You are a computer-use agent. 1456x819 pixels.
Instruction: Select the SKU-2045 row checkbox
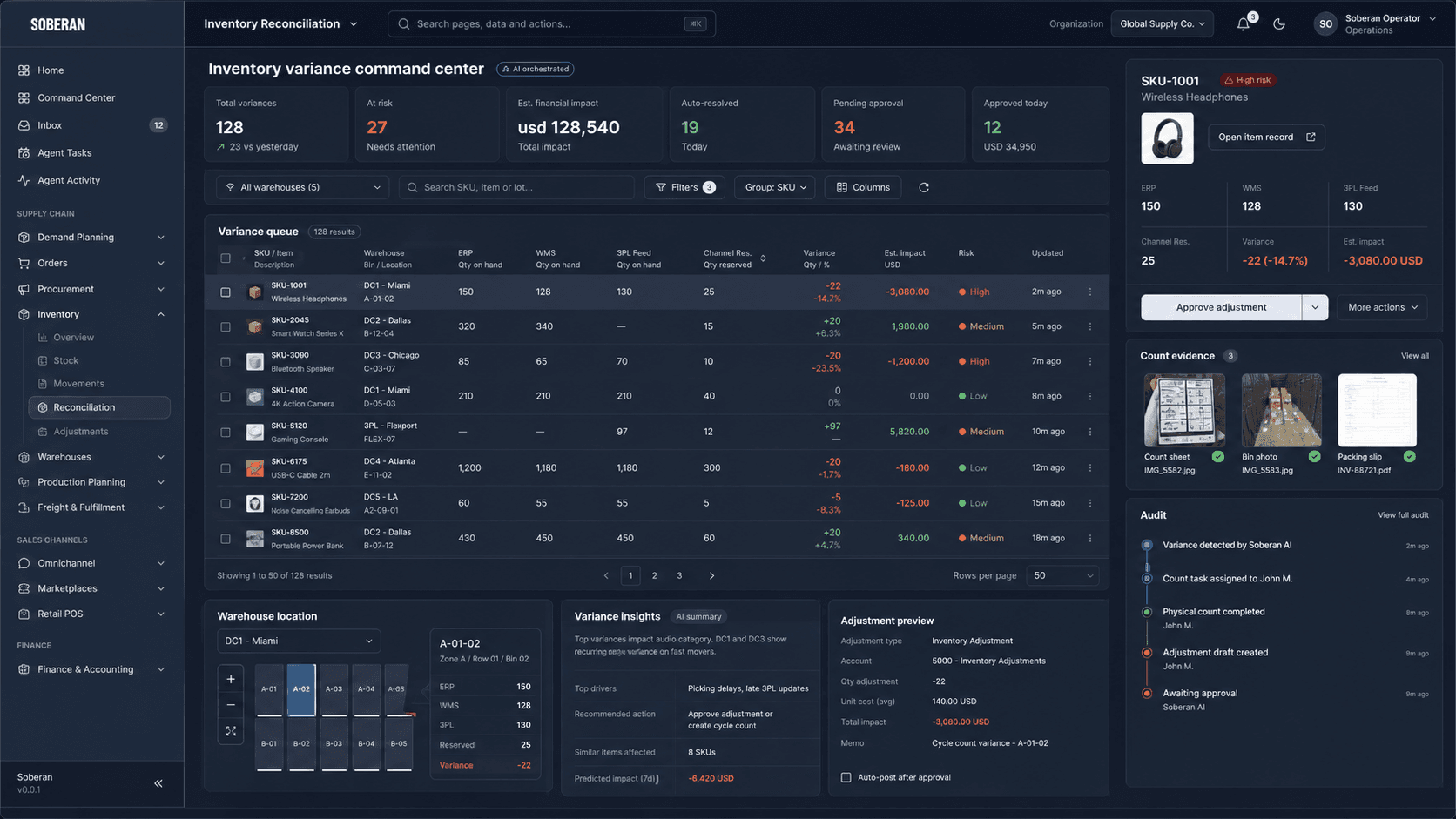[x=226, y=327]
